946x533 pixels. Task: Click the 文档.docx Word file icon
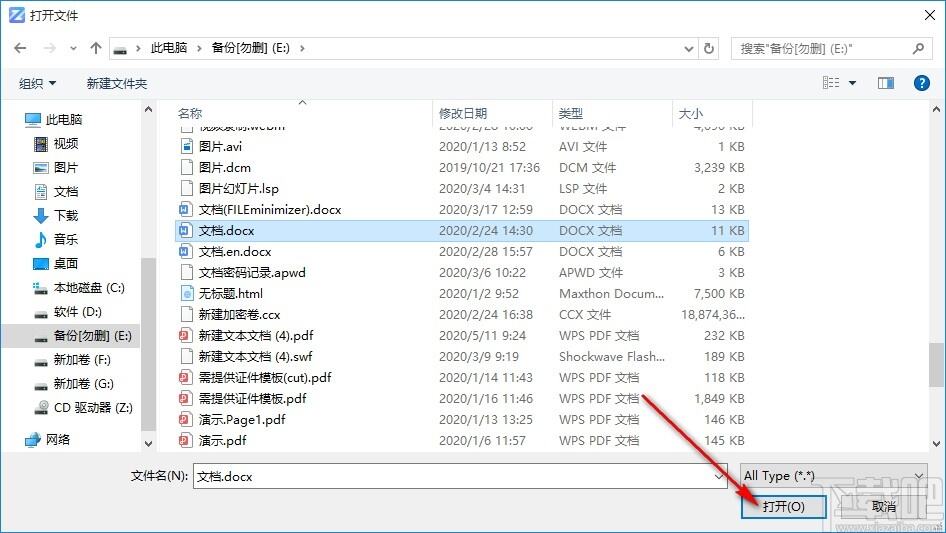(x=185, y=231)
